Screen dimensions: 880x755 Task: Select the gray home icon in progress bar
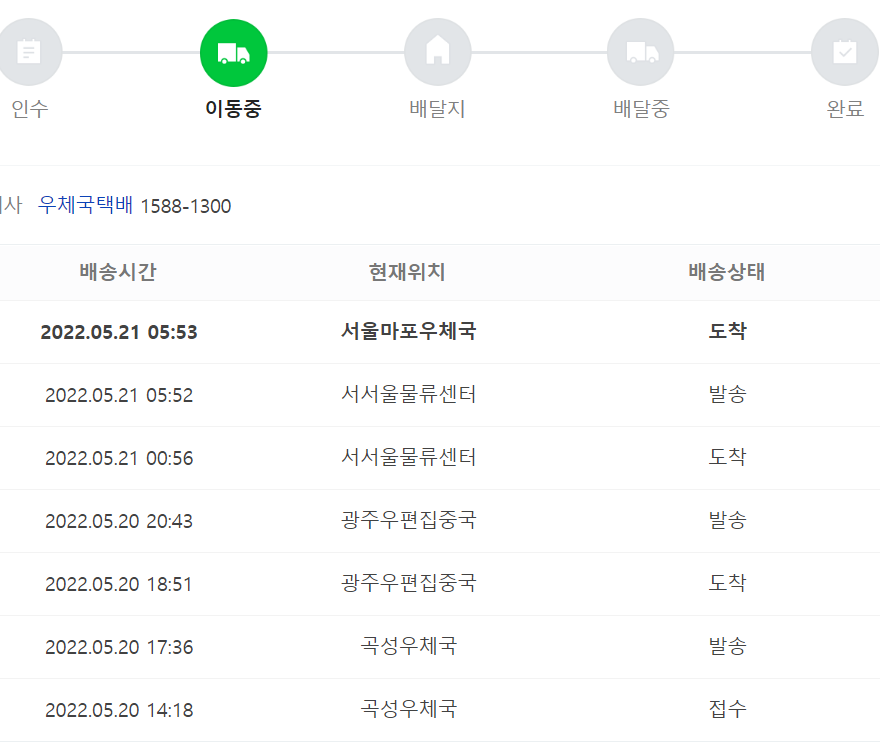437,51
